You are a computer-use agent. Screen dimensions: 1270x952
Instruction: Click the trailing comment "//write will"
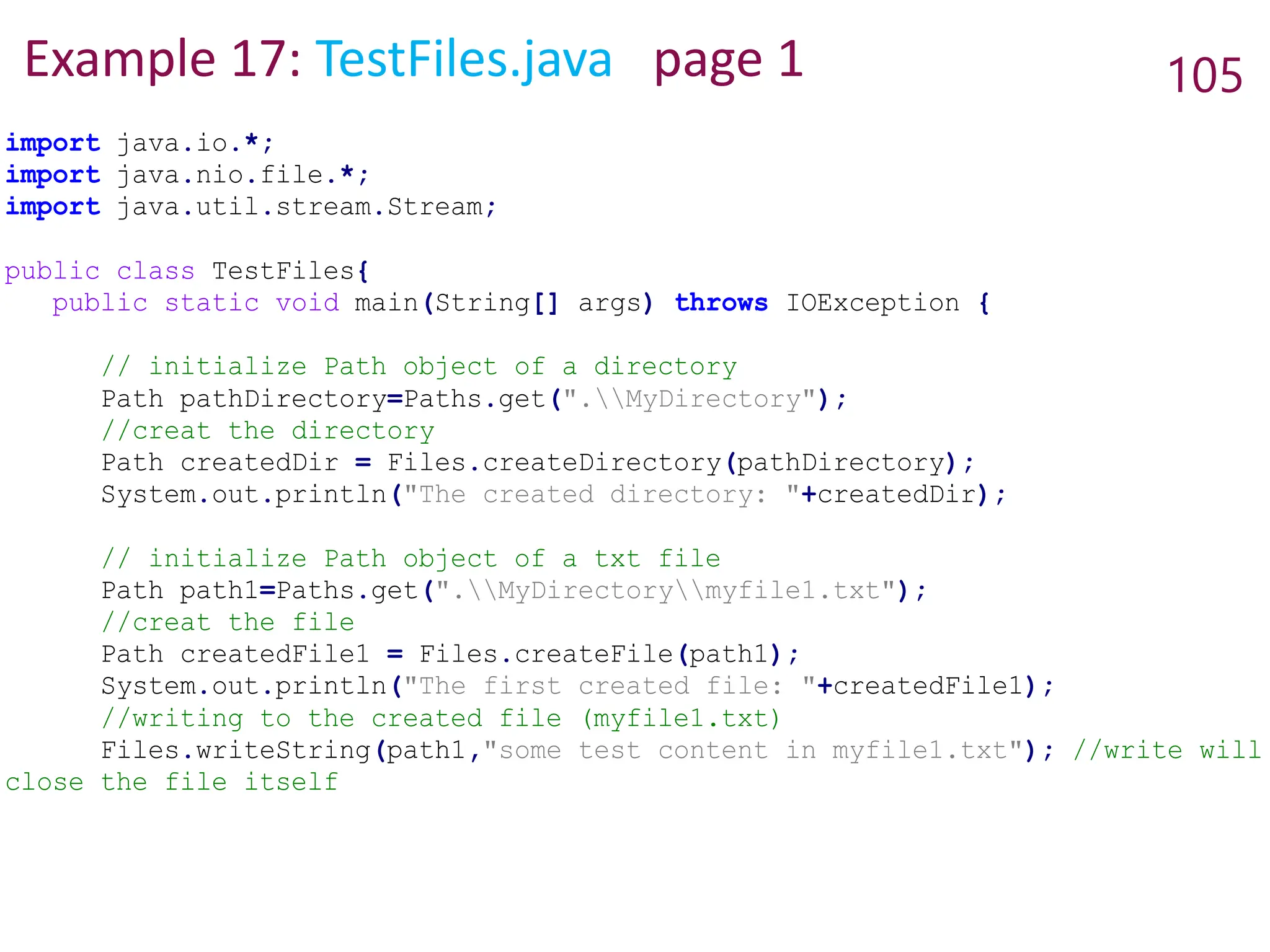pyautogui.click(x=1167, y=751)
